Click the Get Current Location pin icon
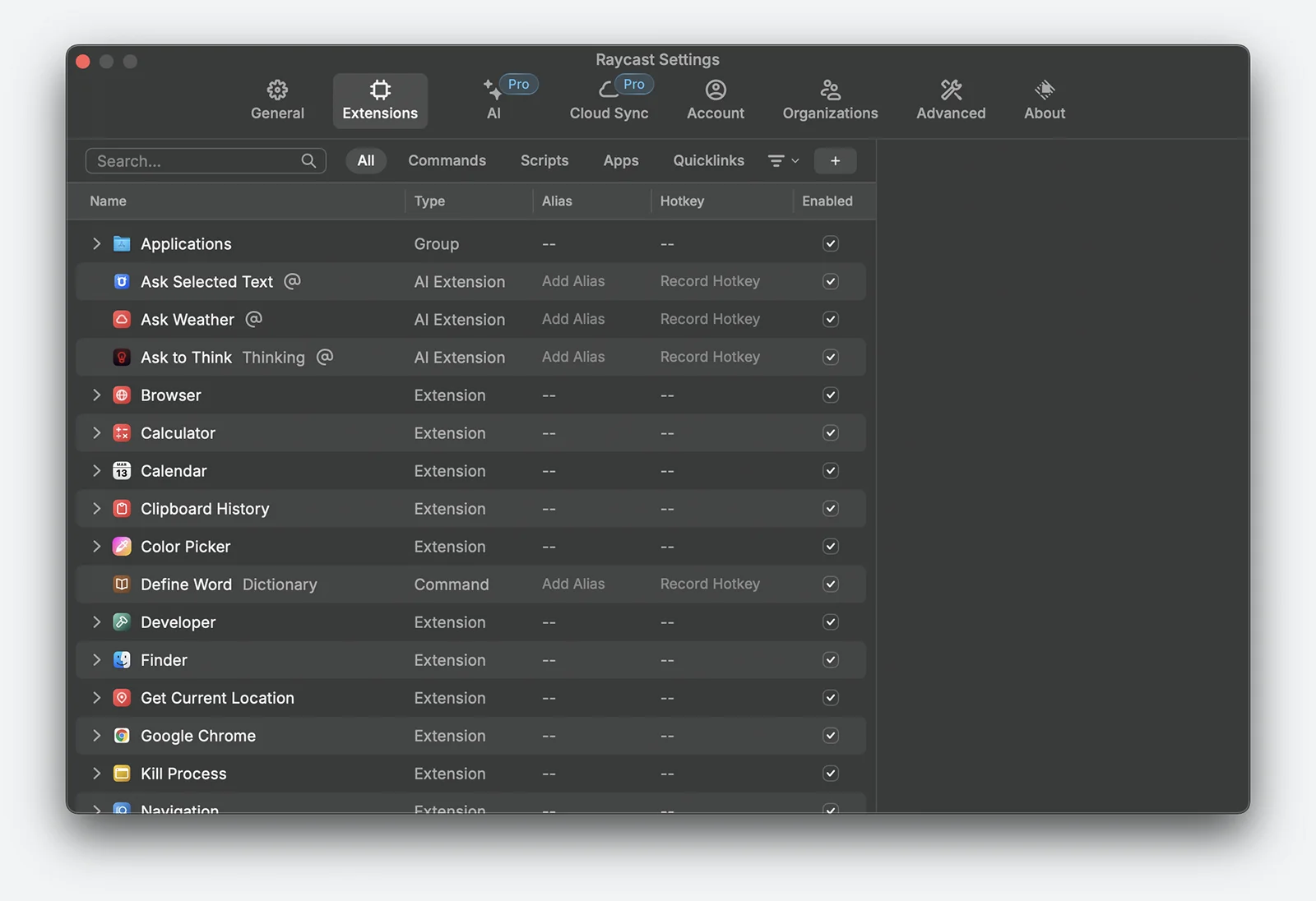This screenshot has width=1316, height=901. coord(122,697)
